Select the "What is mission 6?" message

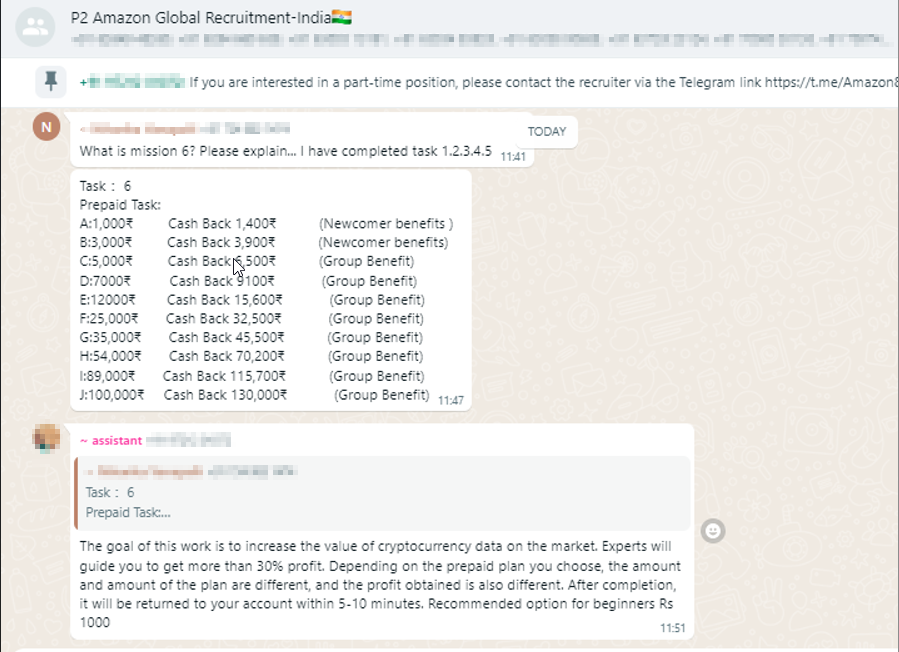coord(285,152)
